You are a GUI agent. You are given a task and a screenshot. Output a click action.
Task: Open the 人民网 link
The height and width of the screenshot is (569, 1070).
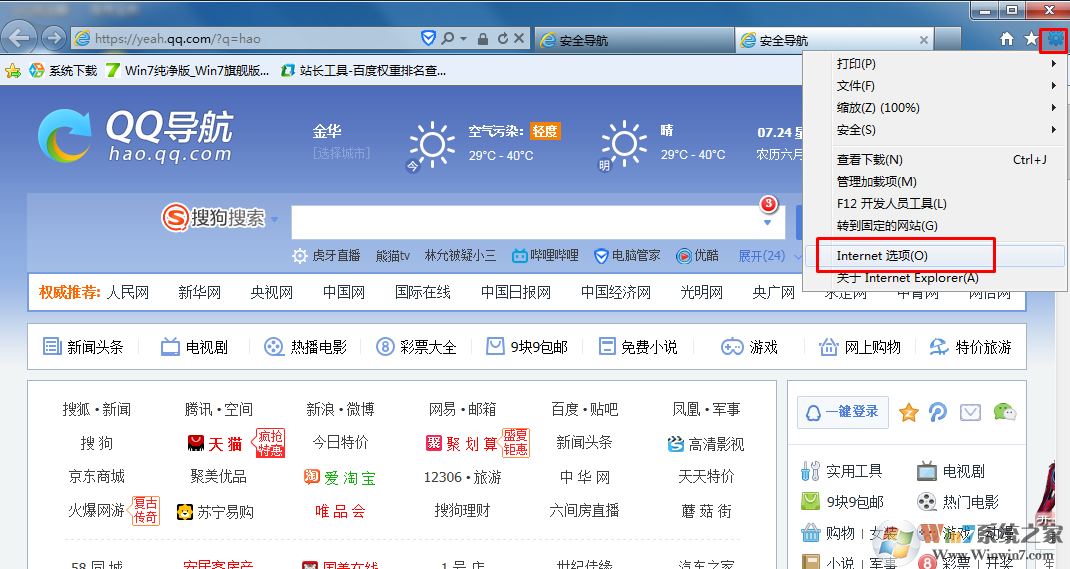pos(128,292)
